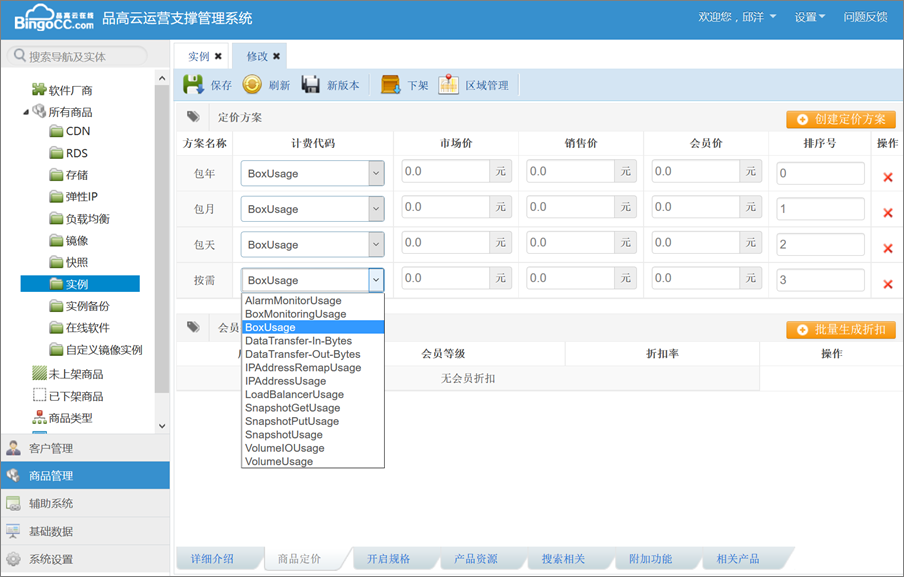Open the 设置 dropdown menu
This screenshot has width=904, height=577.
coord(810,17)
